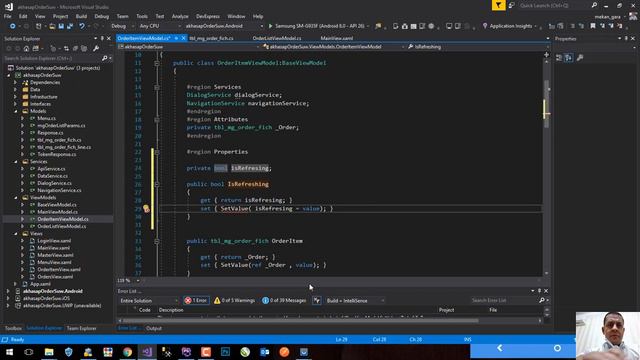
Task: Click the Undo arrow toolbar icon
Action: click(82, 26)
